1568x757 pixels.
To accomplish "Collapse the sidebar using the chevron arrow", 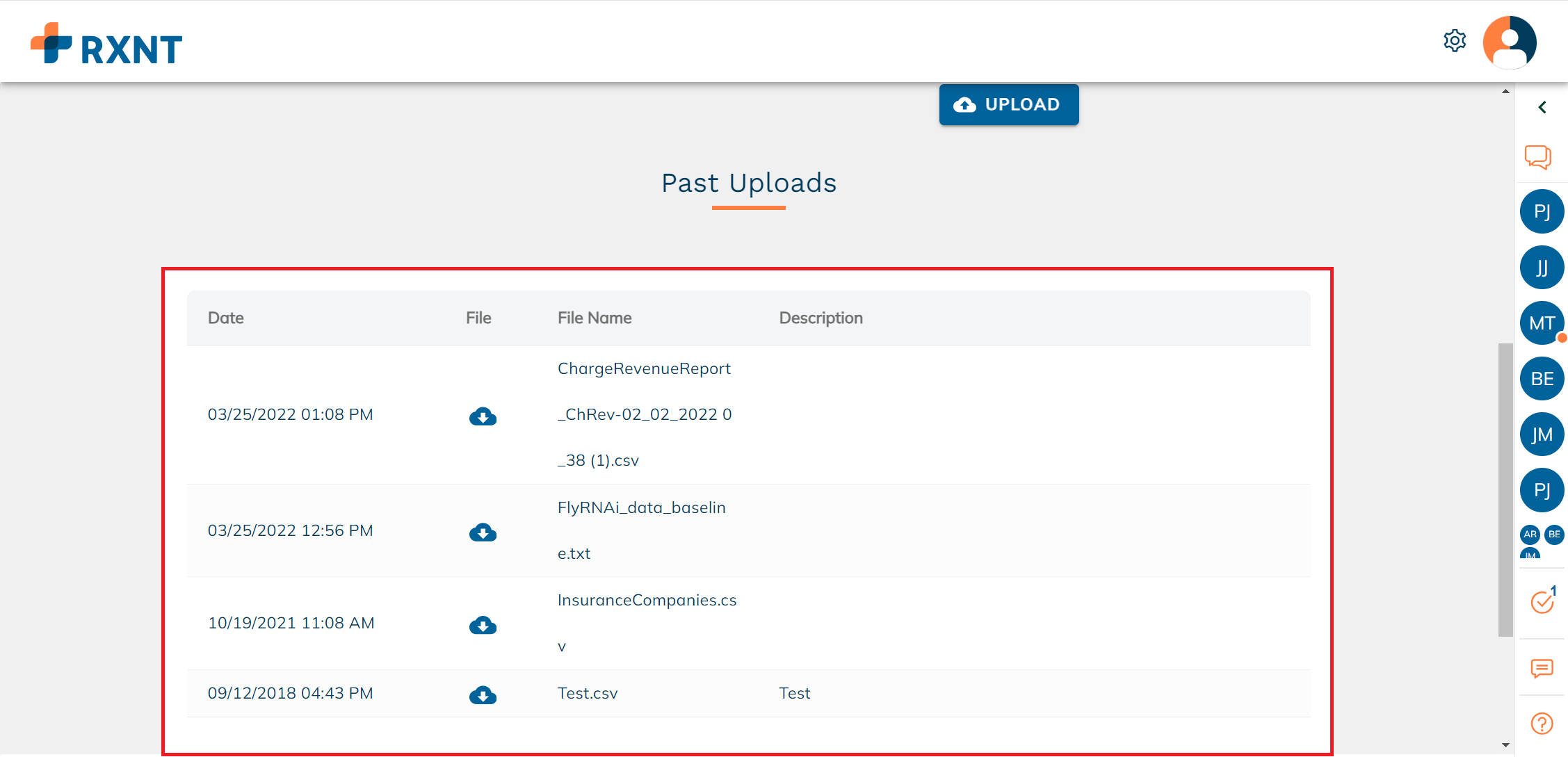I will pos(1542,106).
